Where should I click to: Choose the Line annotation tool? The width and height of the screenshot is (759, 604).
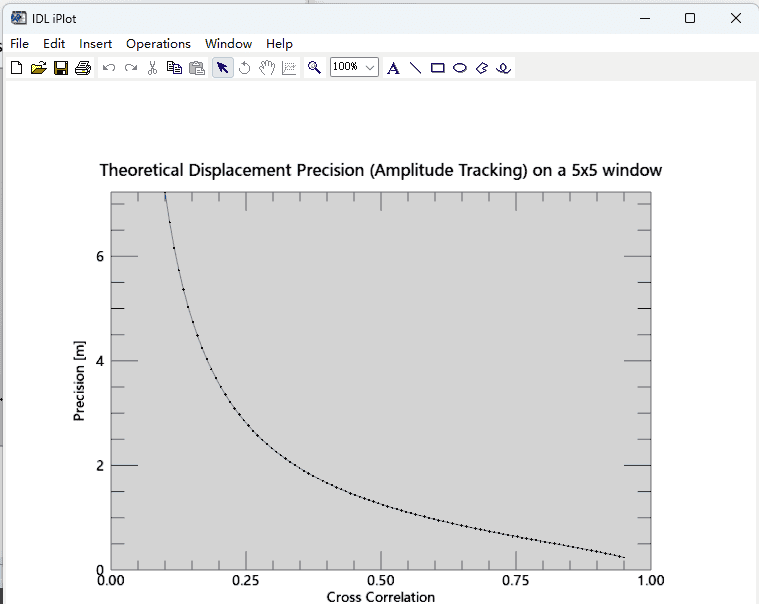[415, 68]
